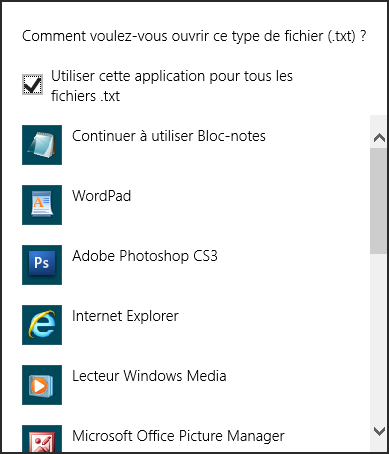Select 'Microsoft Office Picture Manager' label
This screenshot has width=389, height=454.
[x=178, y=436]
